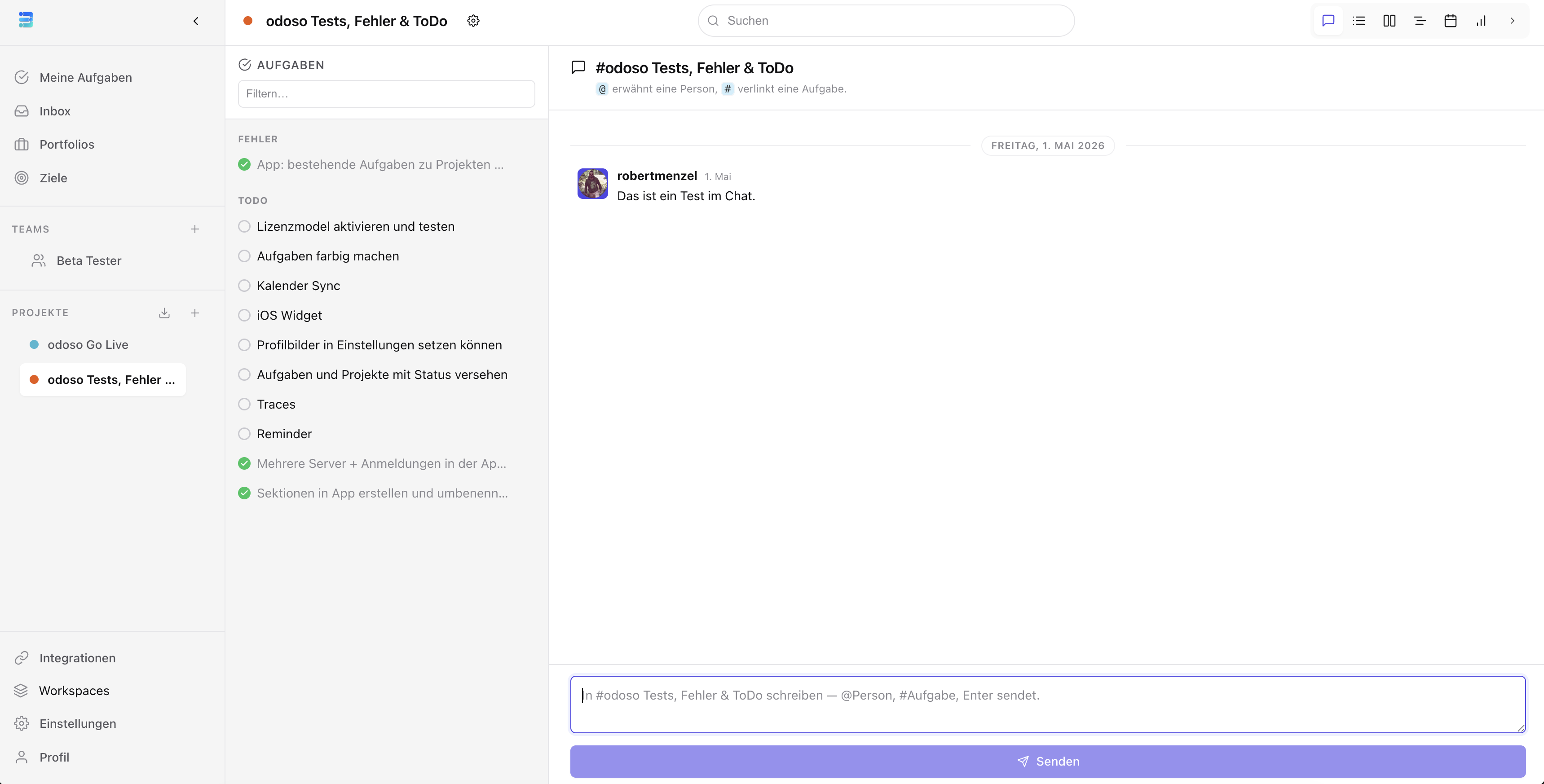Click the chat message input box

(x=1048, y=704)
